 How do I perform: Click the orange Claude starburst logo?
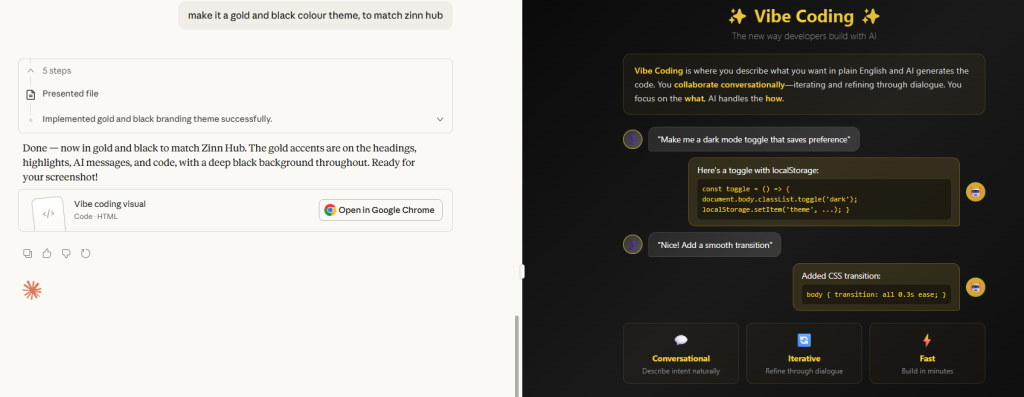(32, 290)
